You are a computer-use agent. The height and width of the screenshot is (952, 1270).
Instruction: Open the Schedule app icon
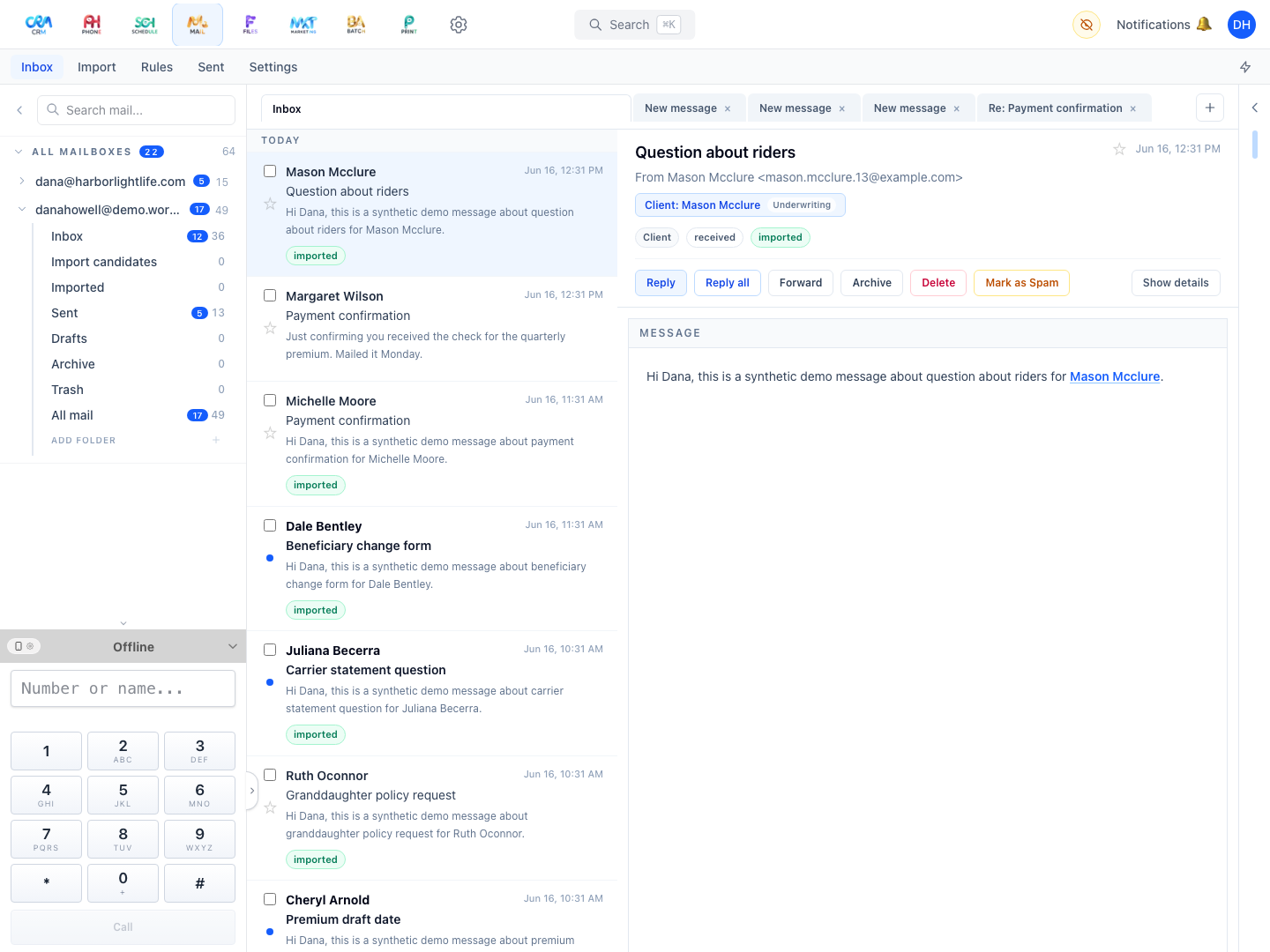(x=145, y=25)
